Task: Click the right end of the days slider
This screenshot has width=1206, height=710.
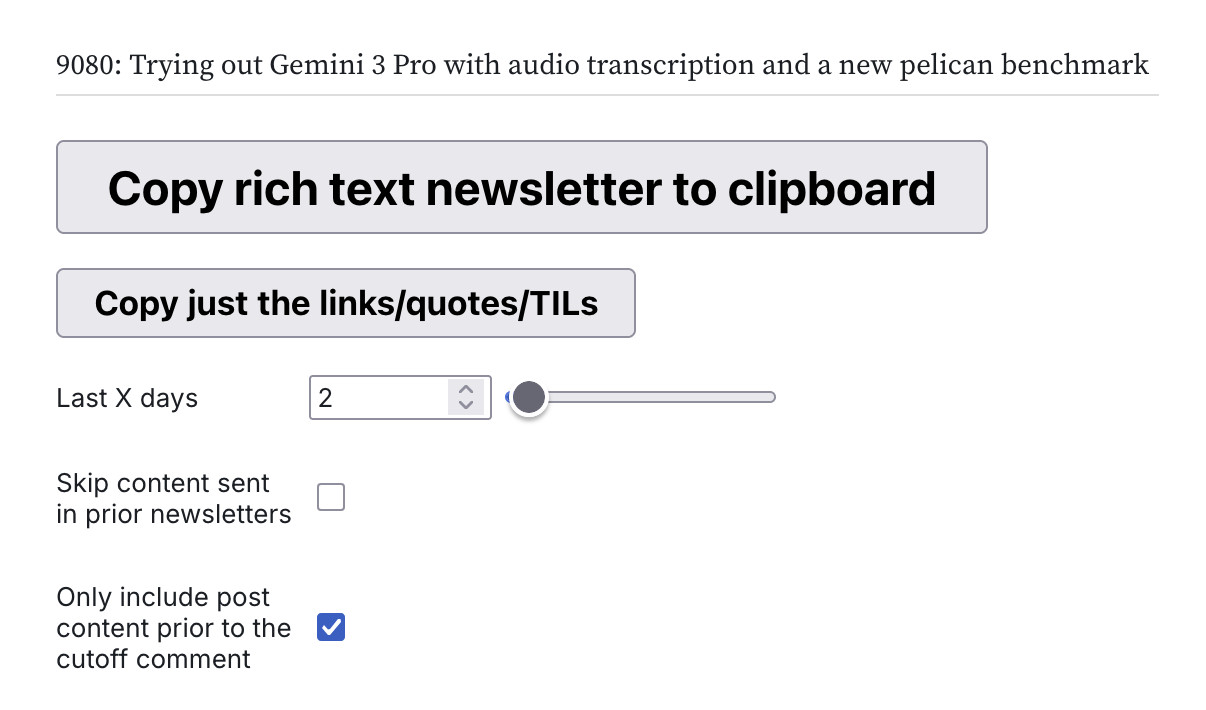Action: click(770, 396)
